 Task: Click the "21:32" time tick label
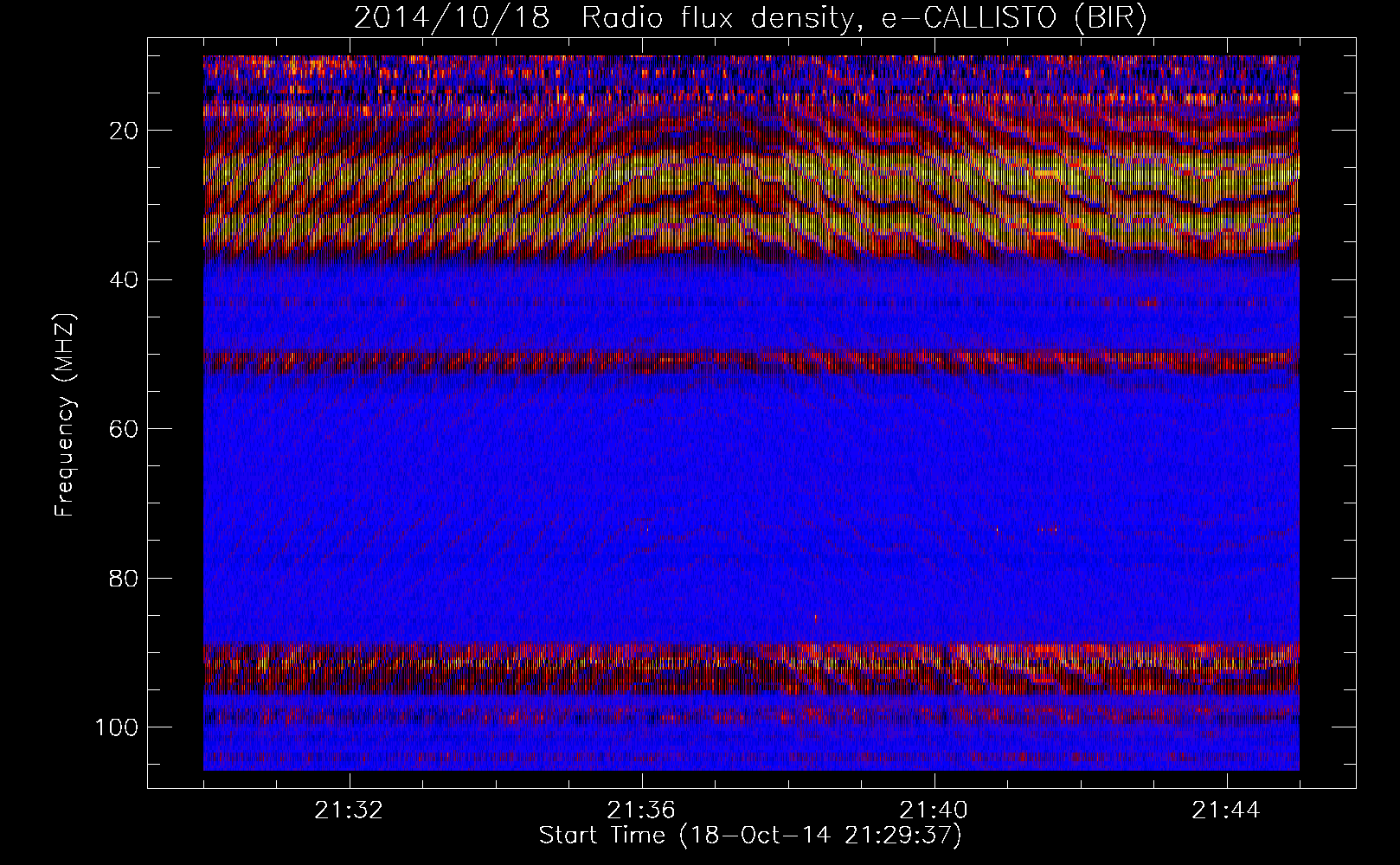click(349, 811)
